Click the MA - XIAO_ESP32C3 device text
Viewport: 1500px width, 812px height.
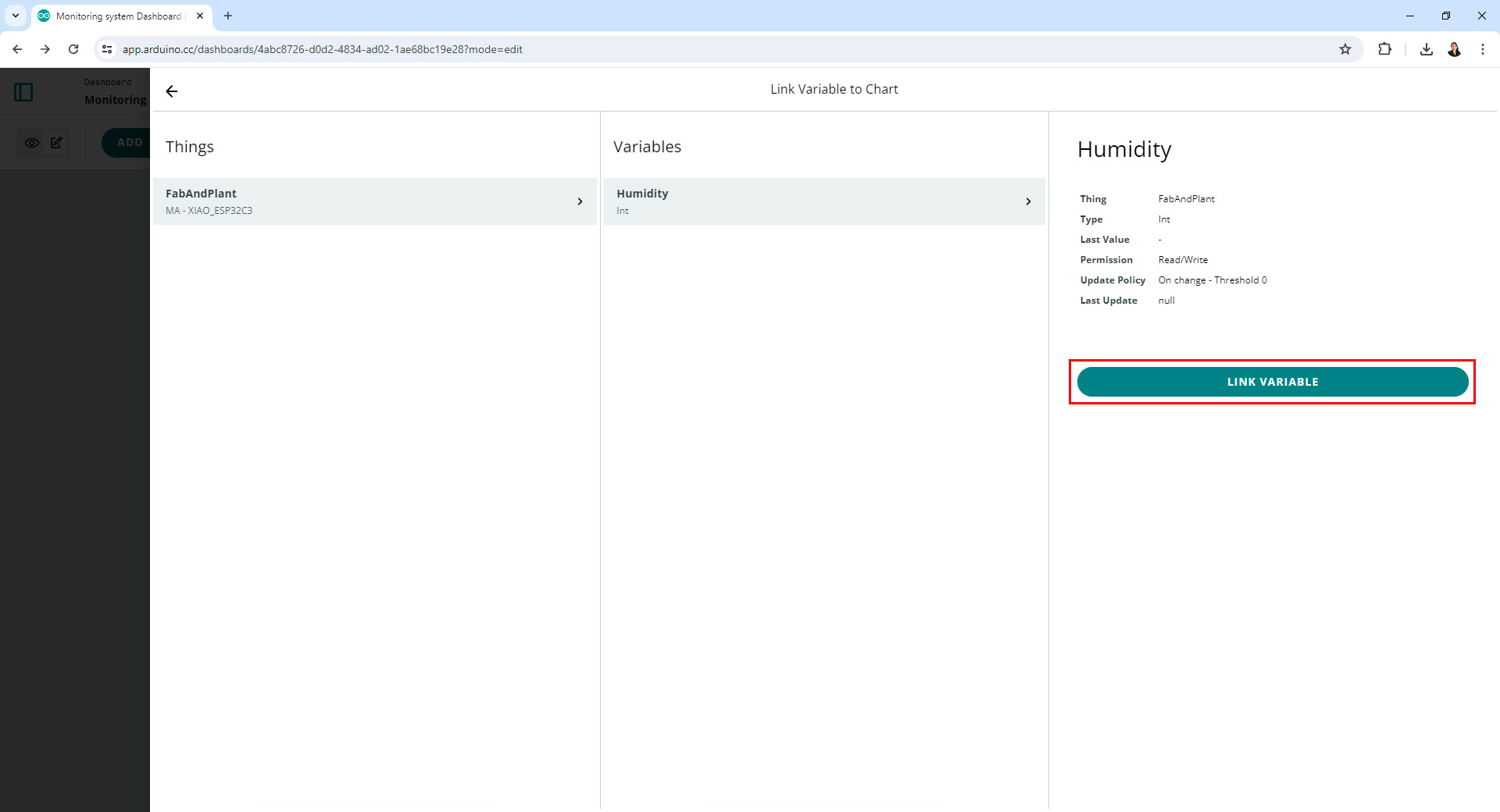click(209, 211)
